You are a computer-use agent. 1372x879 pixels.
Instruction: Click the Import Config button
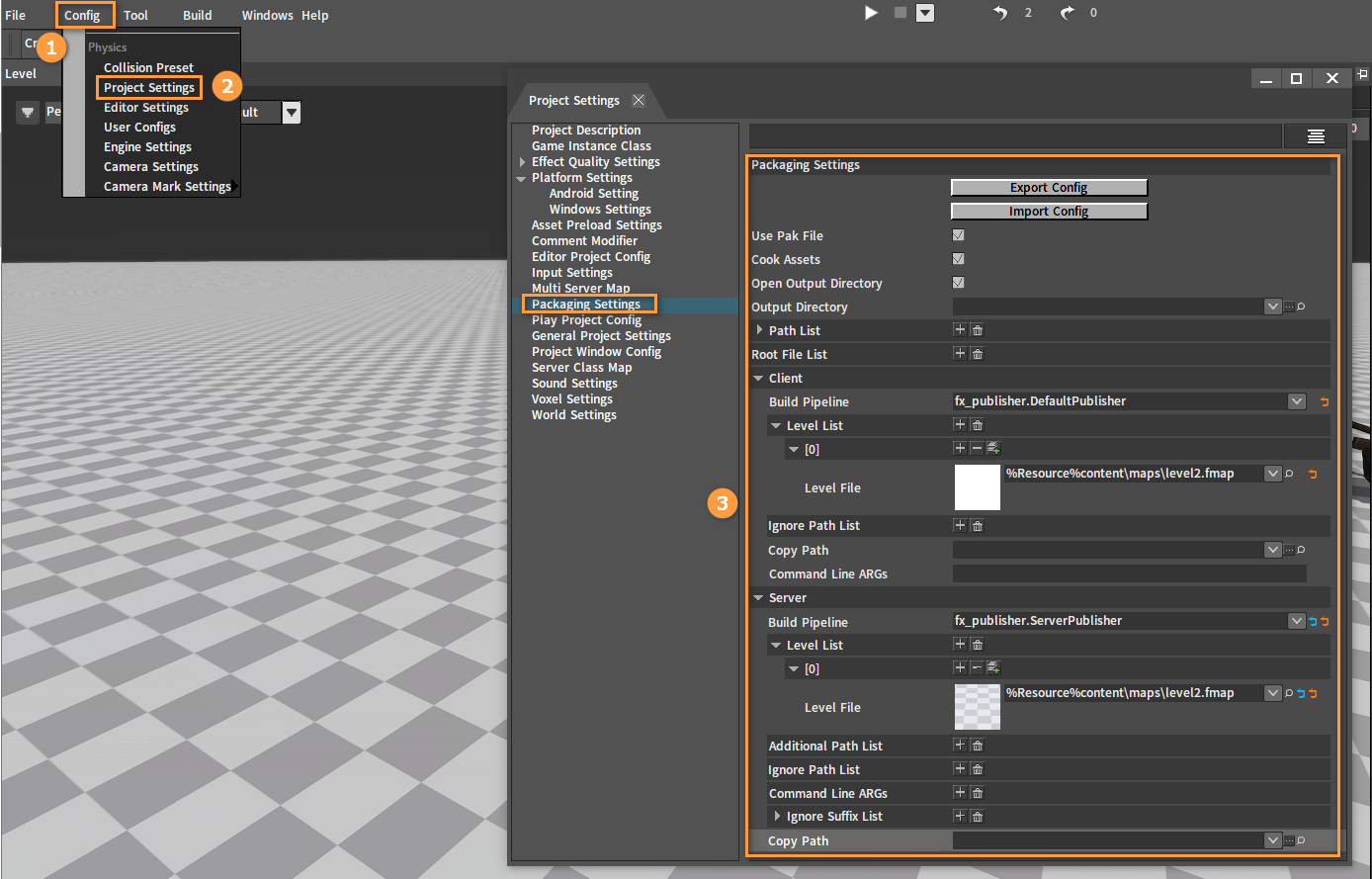tap(1049, 211)
